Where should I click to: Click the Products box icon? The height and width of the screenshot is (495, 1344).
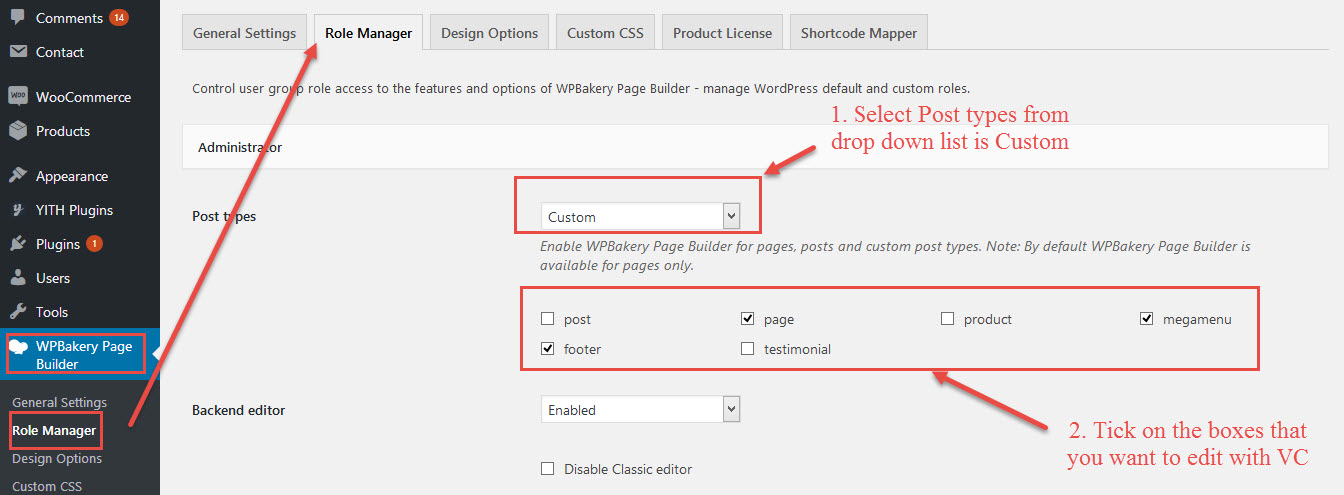pos(18,131)
